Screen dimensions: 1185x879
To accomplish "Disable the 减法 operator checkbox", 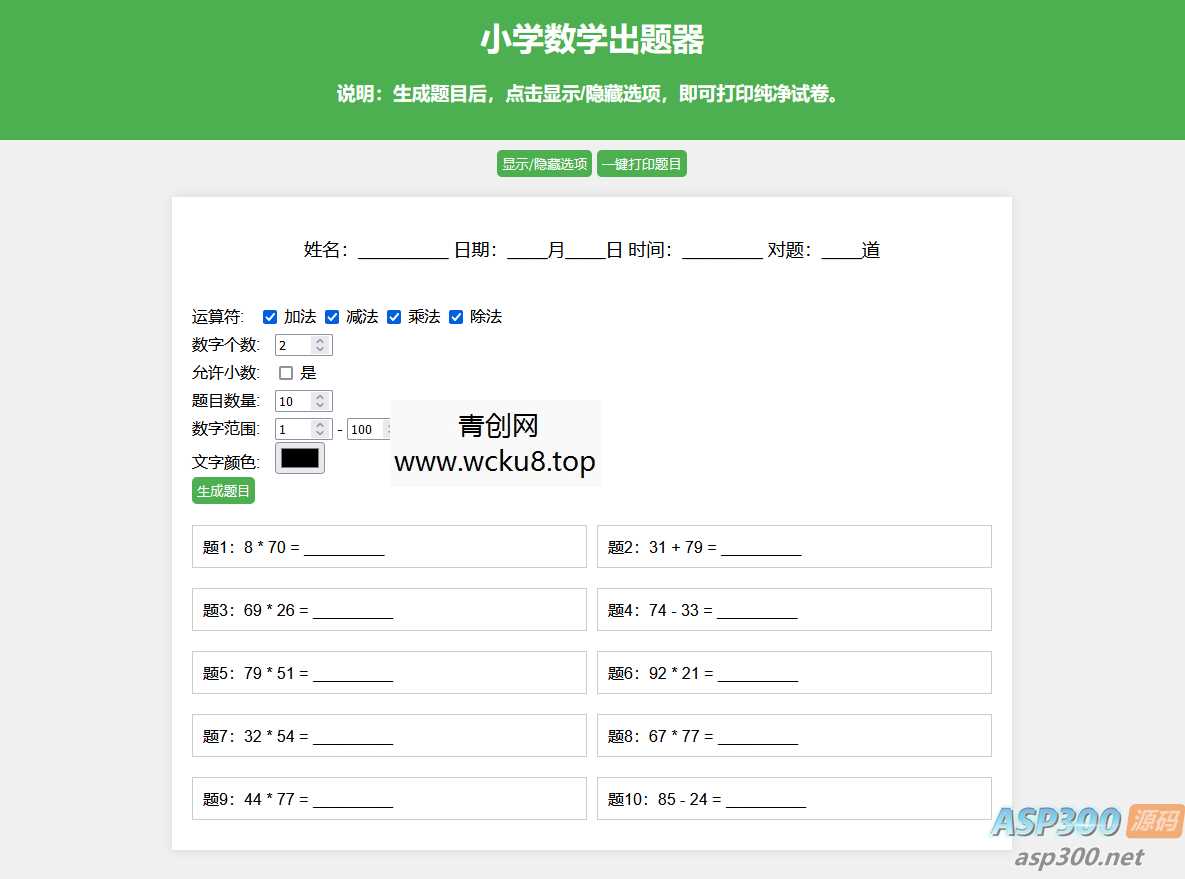I will coord(332,316).
